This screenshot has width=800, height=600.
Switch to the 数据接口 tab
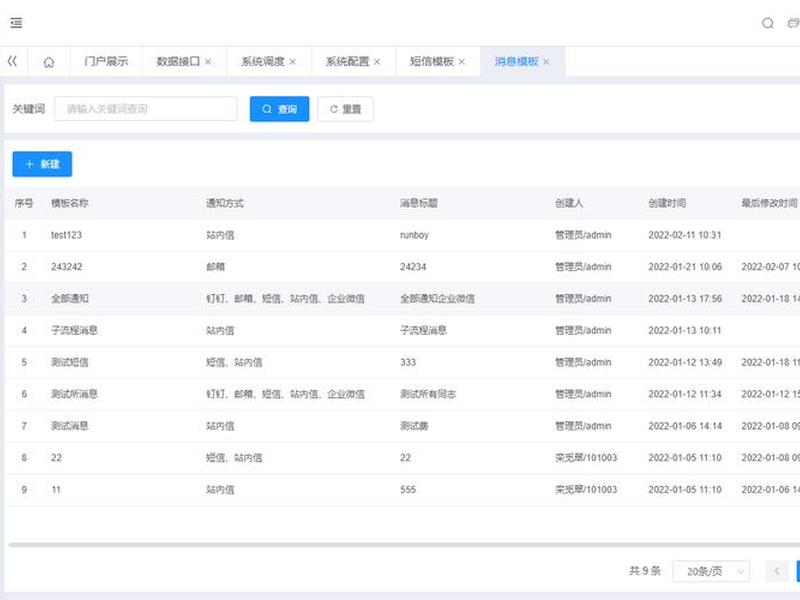point(178,61)
